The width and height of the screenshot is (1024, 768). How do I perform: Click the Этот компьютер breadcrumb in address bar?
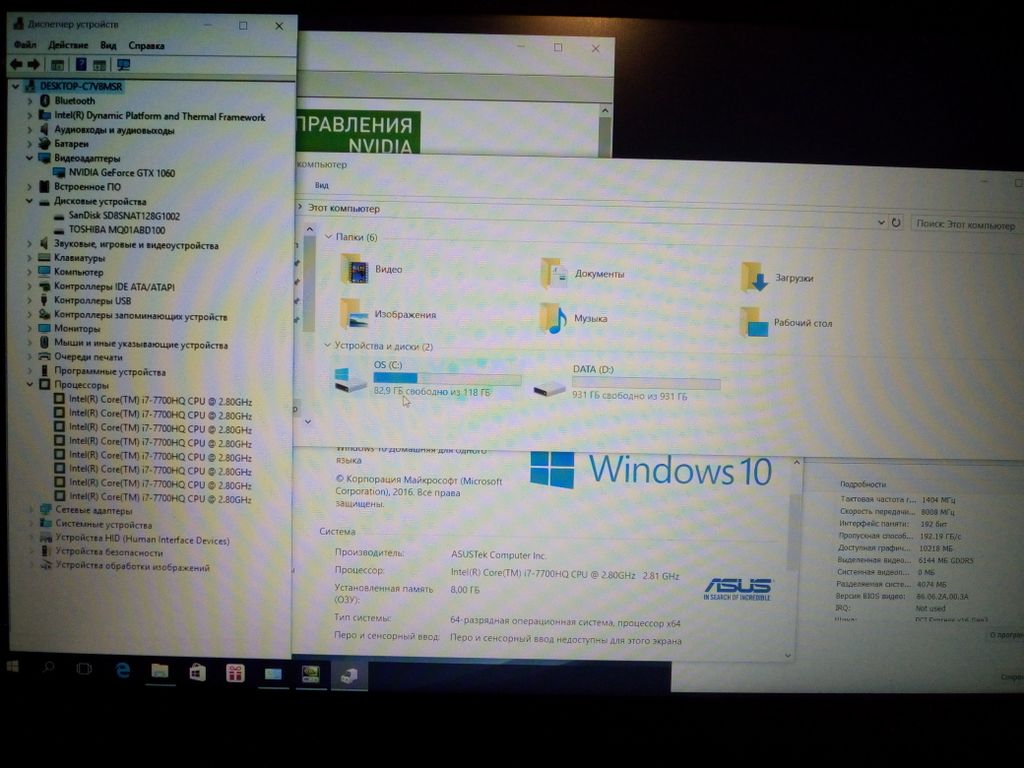point(344,208)
